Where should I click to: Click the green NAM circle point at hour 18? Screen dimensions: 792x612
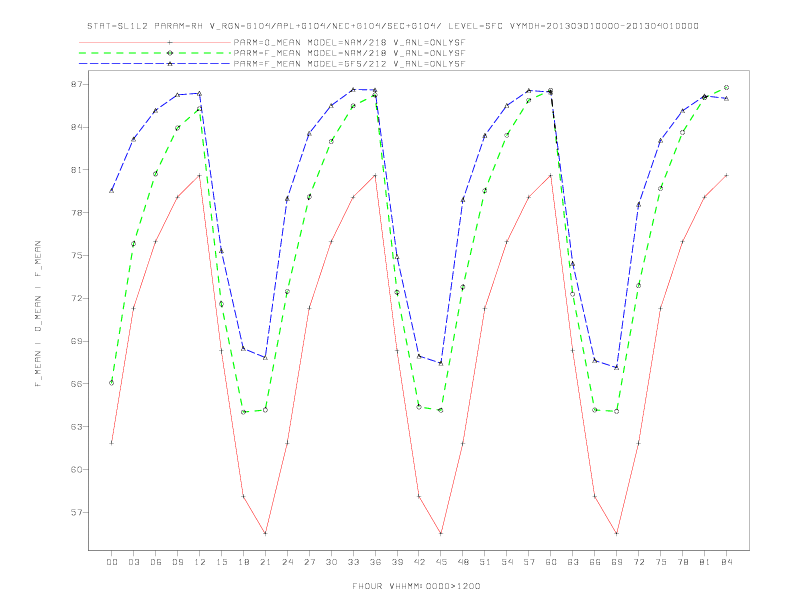click(x=243, y=412)
